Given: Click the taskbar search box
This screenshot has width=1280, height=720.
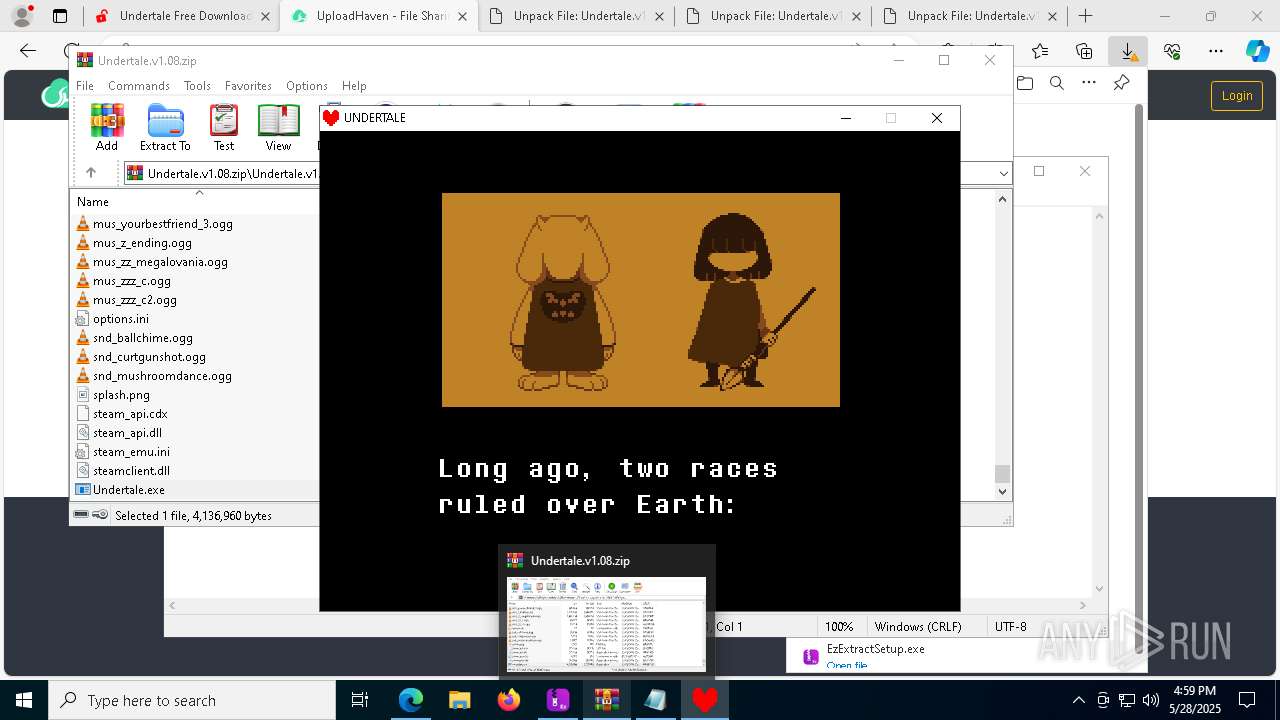Looking at the screenshot, I should [192, 700].
